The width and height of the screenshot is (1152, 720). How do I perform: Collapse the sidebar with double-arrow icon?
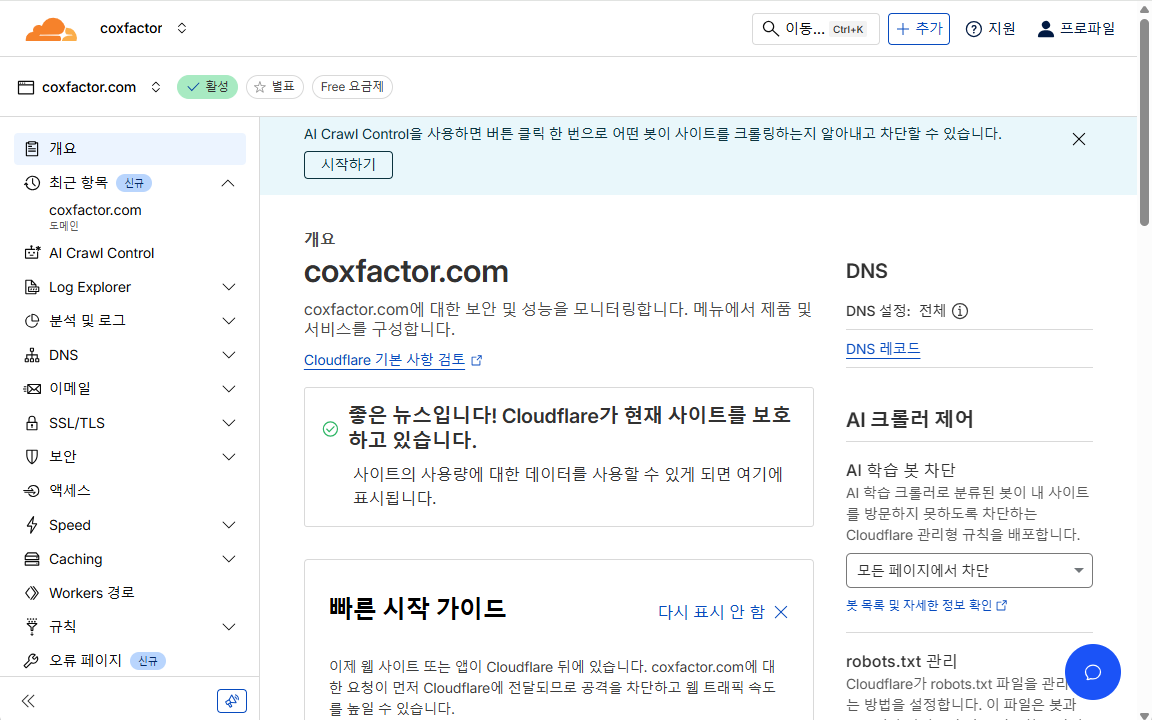point(29,701)
